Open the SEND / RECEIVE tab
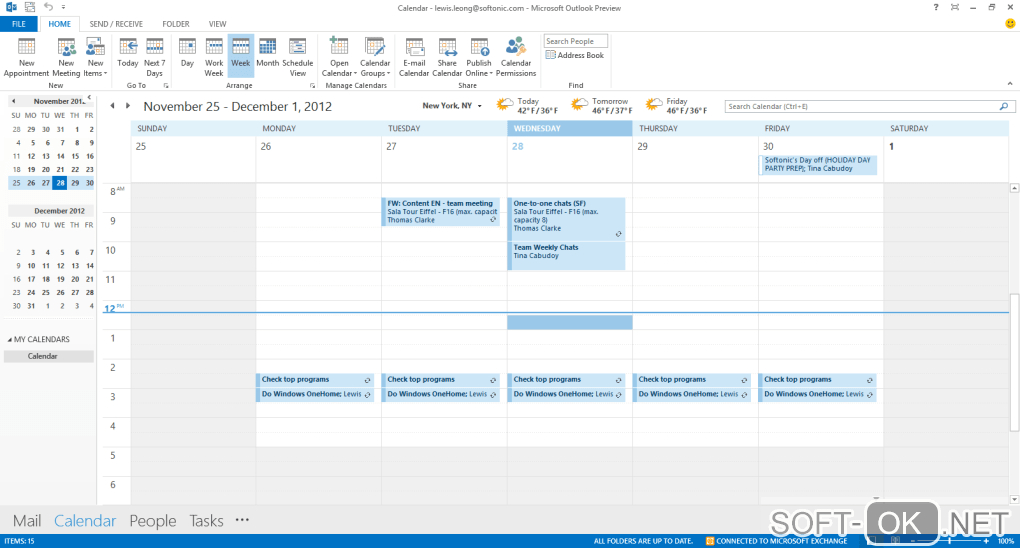The image size is (1020, 548). (116, 24)
